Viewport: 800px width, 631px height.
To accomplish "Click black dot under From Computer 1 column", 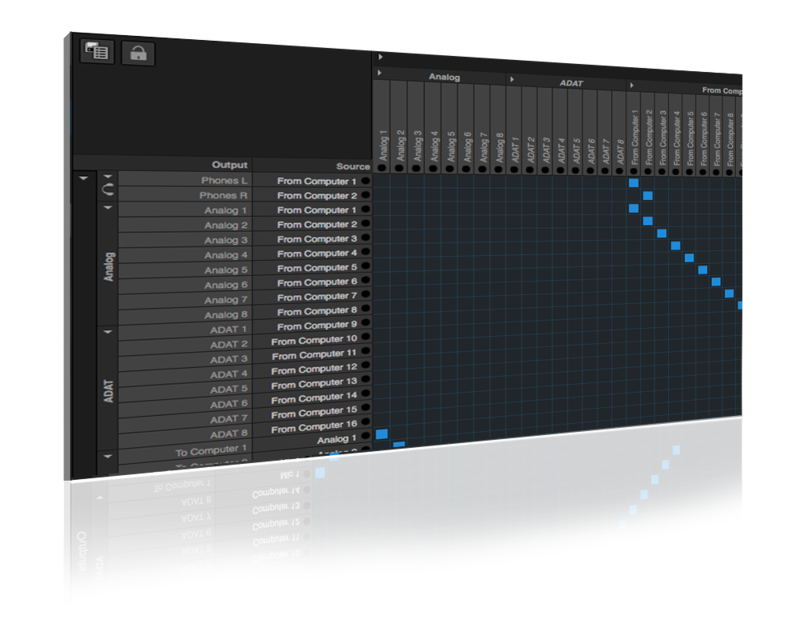I will pyautogui.click(x=634, y=171).
